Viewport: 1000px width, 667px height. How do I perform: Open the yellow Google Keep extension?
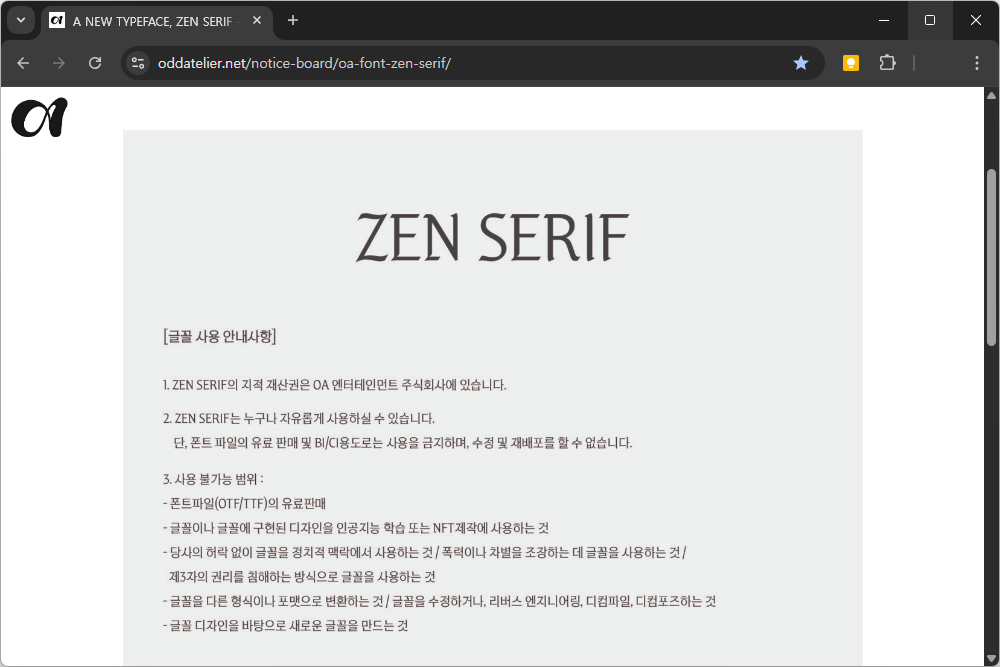[x=851, y=63]
